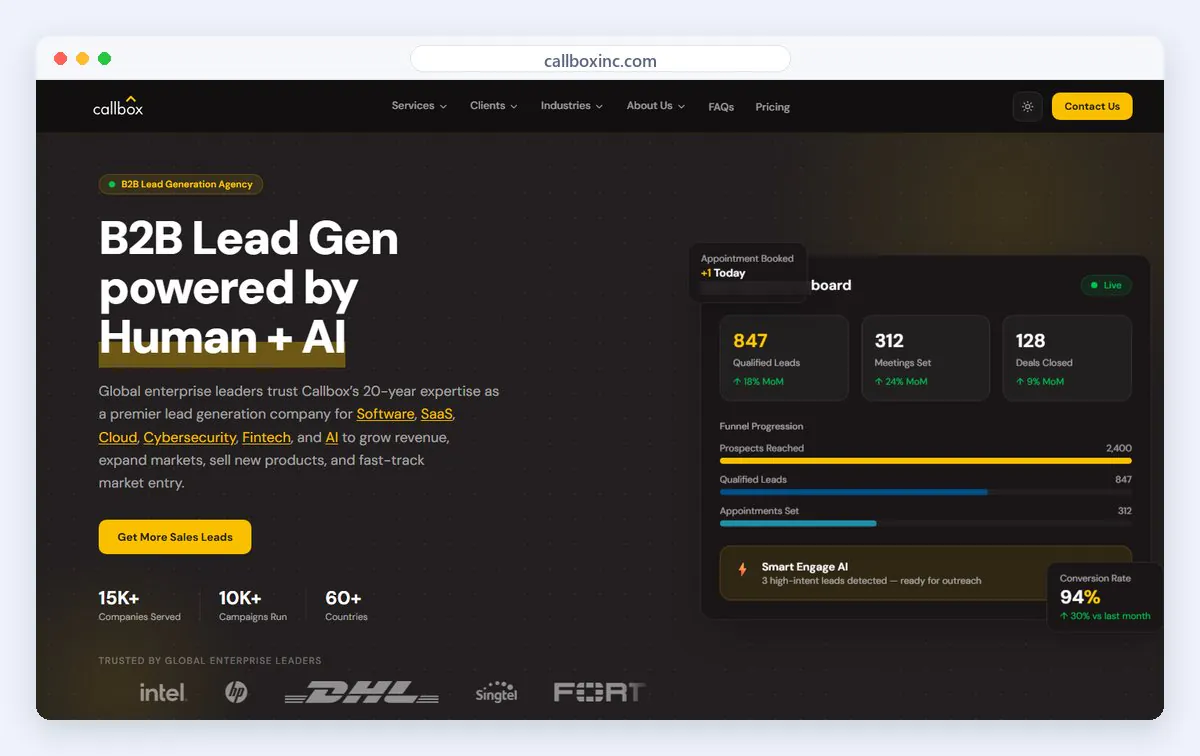1200x756 pixels.
Task: Click the 10K+ Campaigns Run stat
Action: (253, 605)
